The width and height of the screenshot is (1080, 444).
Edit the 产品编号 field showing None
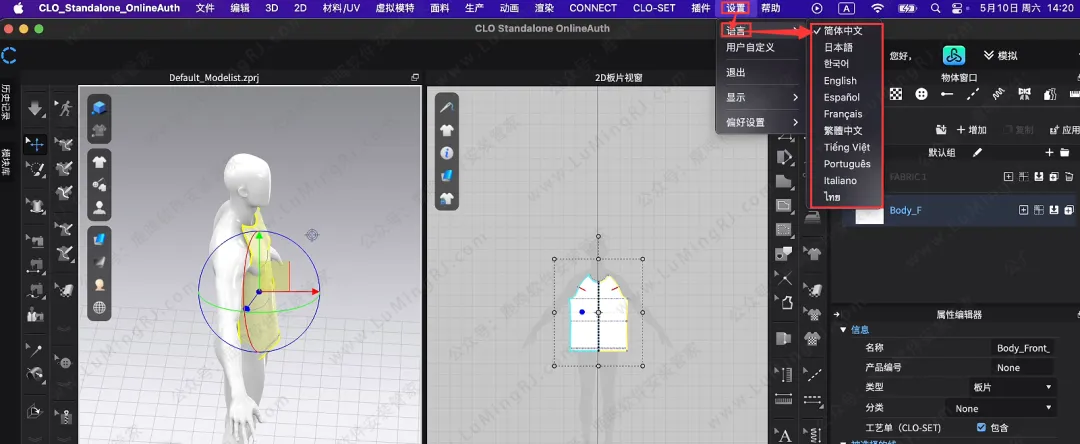click(x=1023, y=368)
